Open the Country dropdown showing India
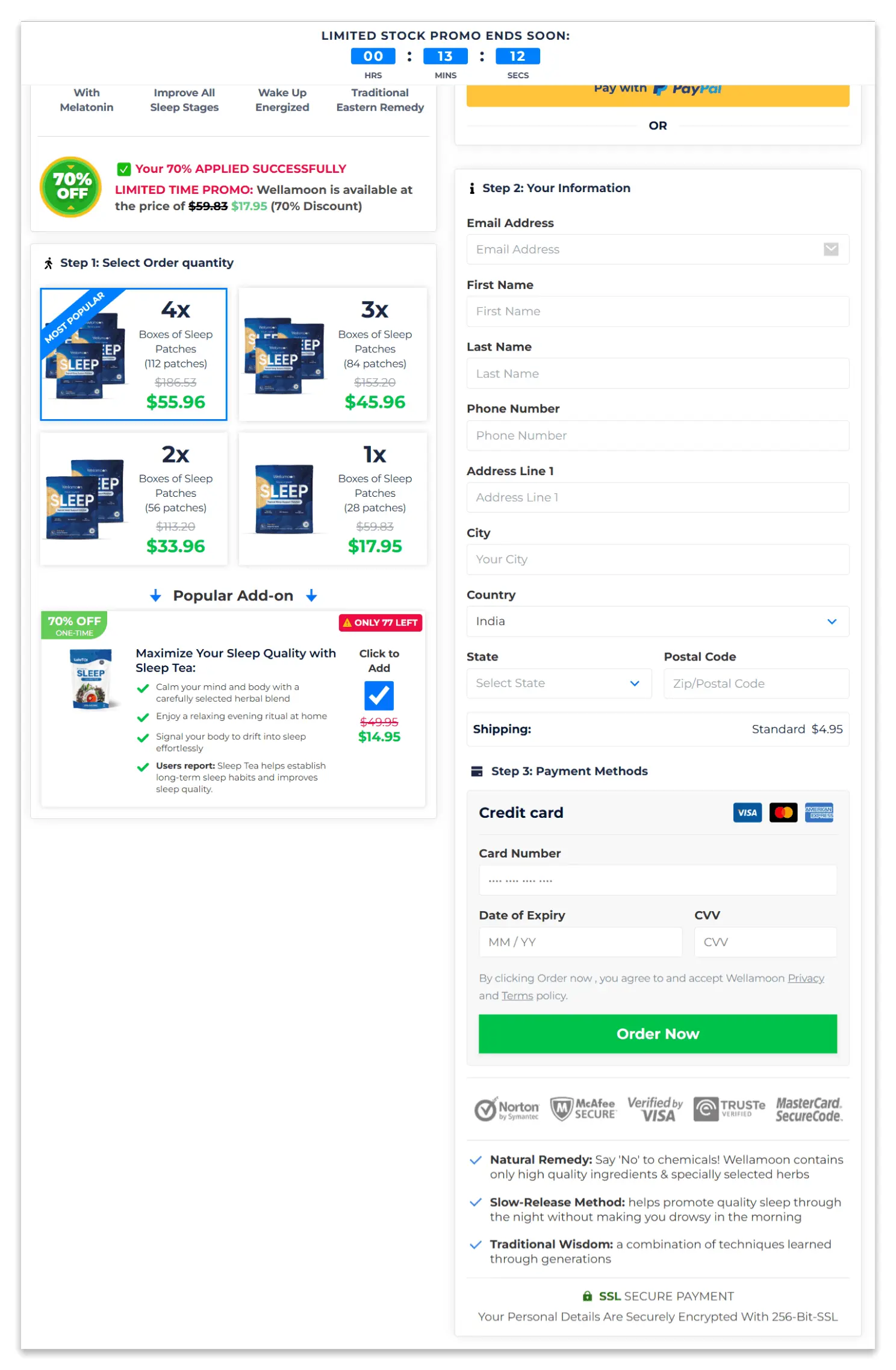896x1370 pixels. click(x=658, y=621)
